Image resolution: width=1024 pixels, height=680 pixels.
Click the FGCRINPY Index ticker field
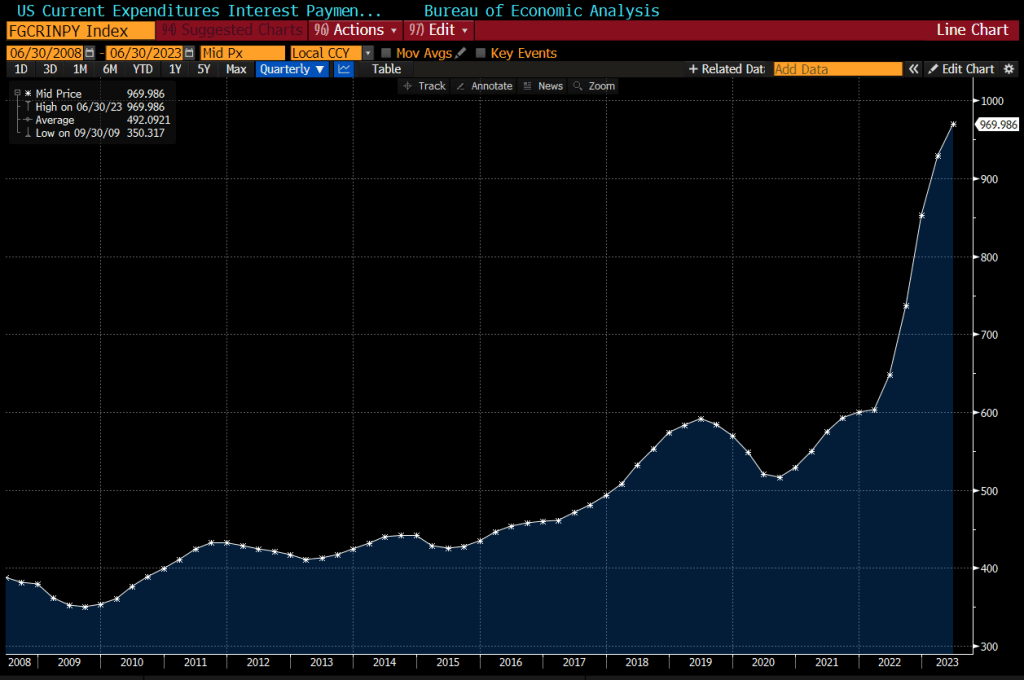pyautogui.click(x=80, y=30)
